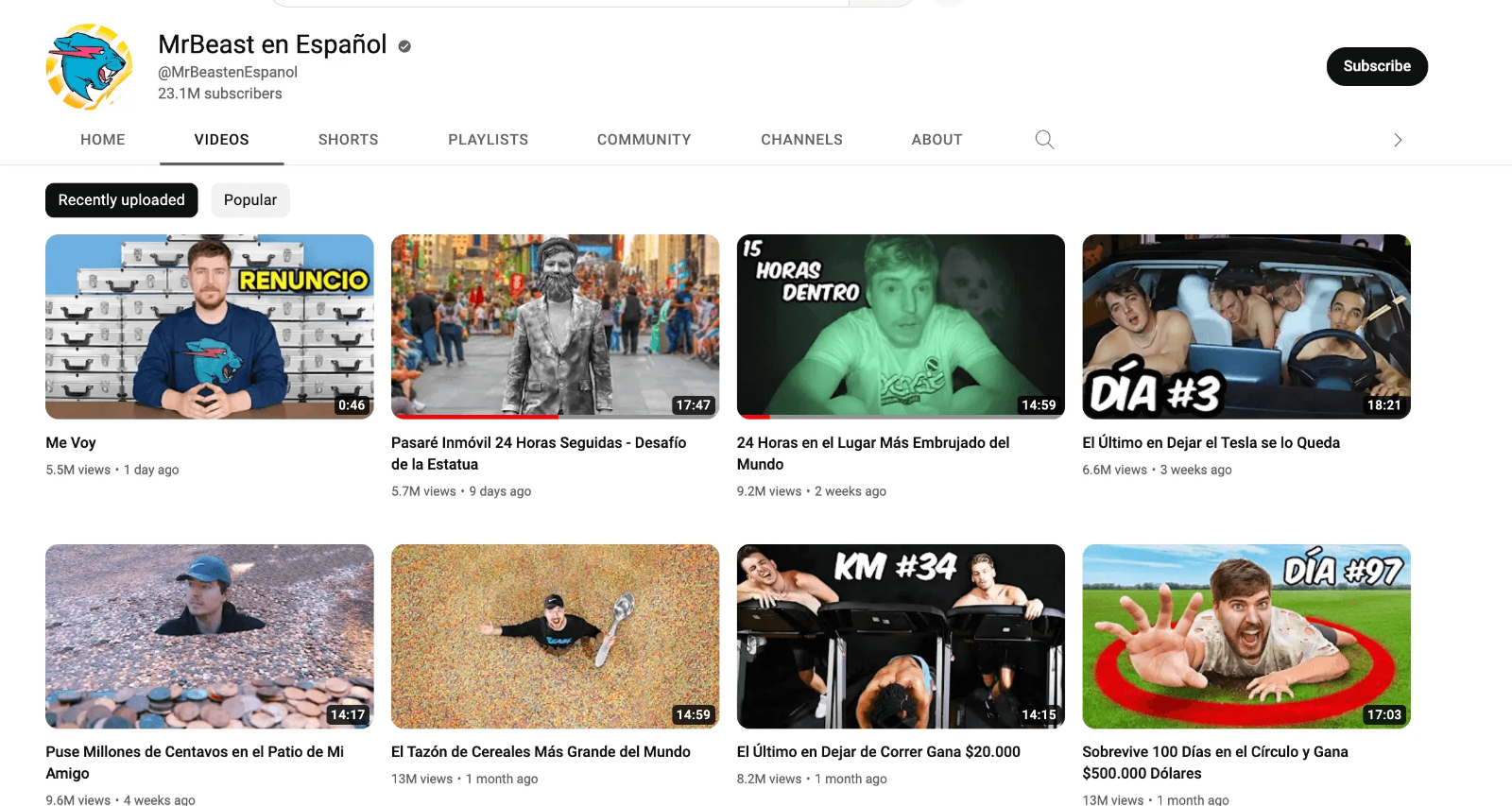
Task: Click the MrBeast panther channel avatar
Action: pos(89,67)
